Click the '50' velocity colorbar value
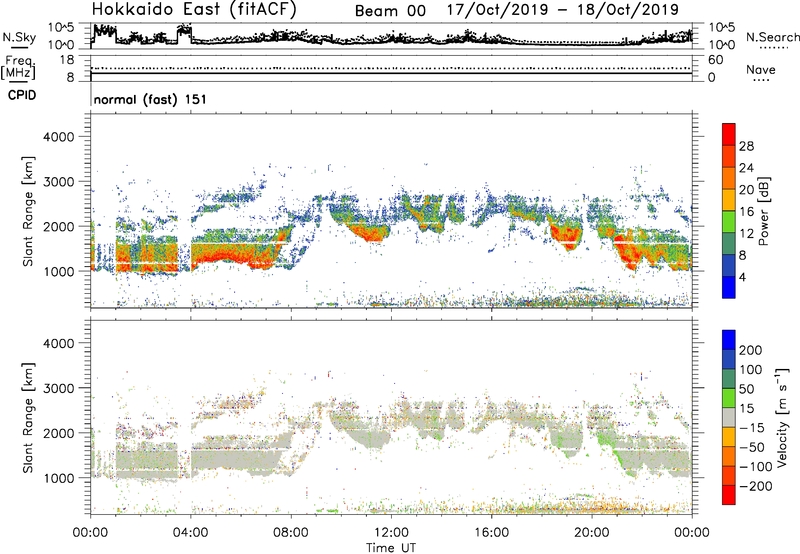 click(x=746, y=389)
